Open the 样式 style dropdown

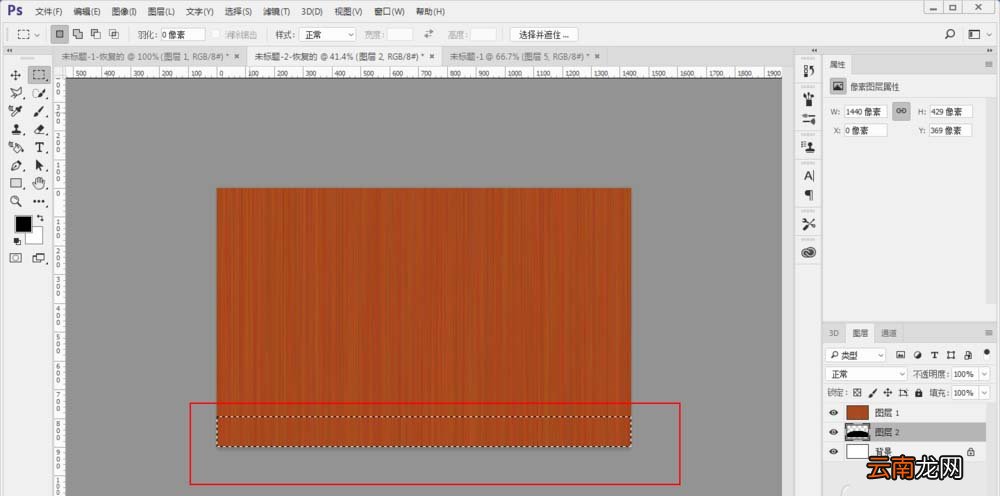327,34
